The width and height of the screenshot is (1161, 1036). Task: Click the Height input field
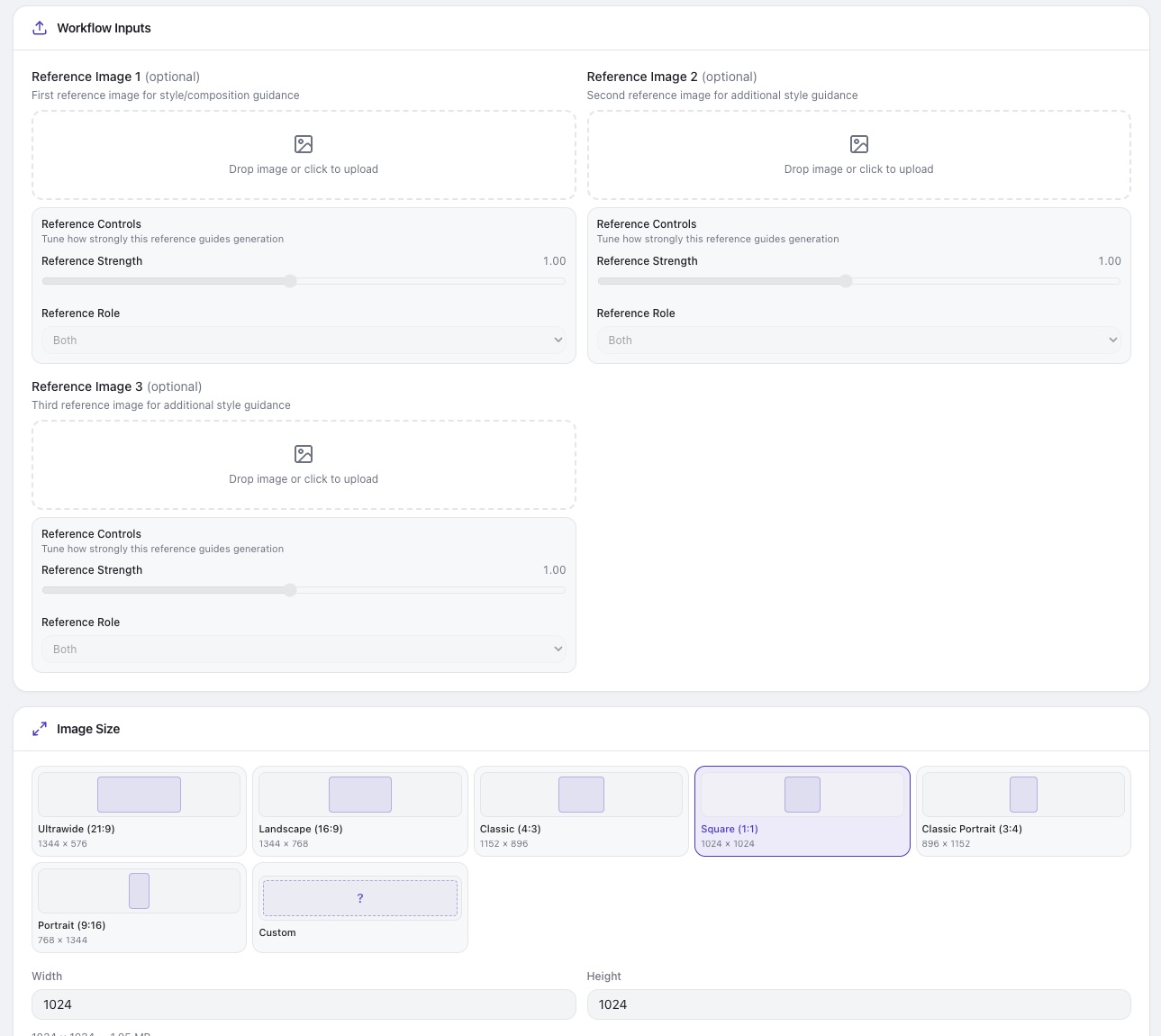coord(859,1004)
